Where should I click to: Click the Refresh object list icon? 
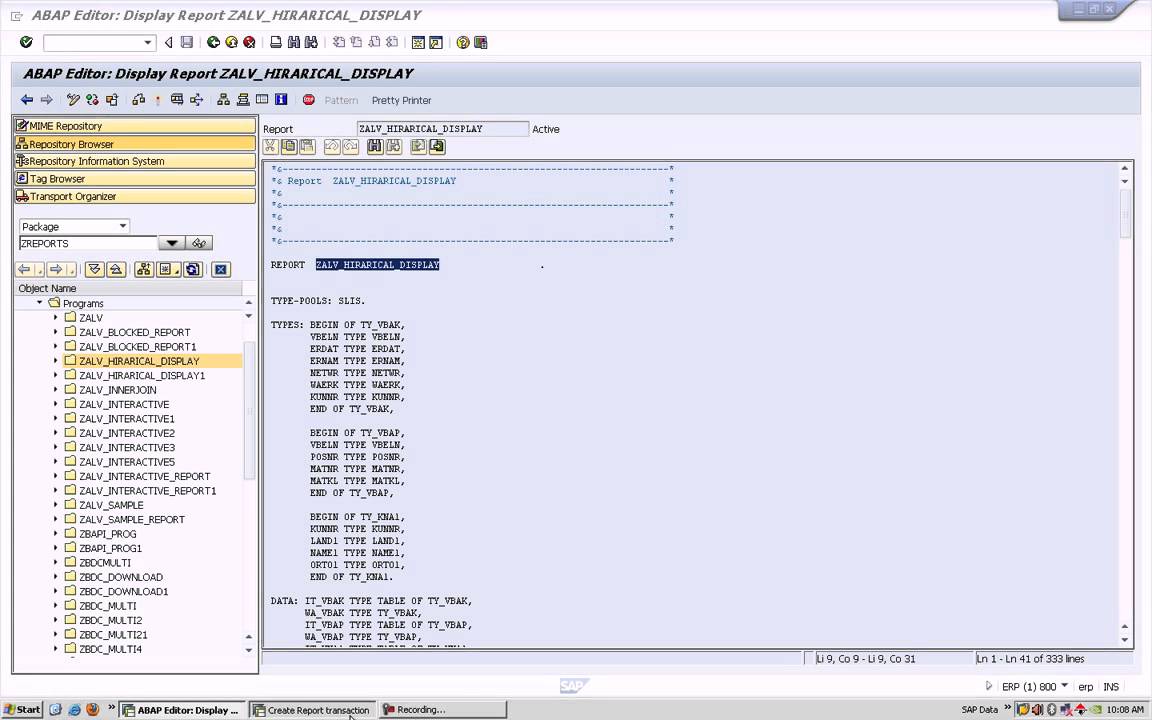click(192, 270)
